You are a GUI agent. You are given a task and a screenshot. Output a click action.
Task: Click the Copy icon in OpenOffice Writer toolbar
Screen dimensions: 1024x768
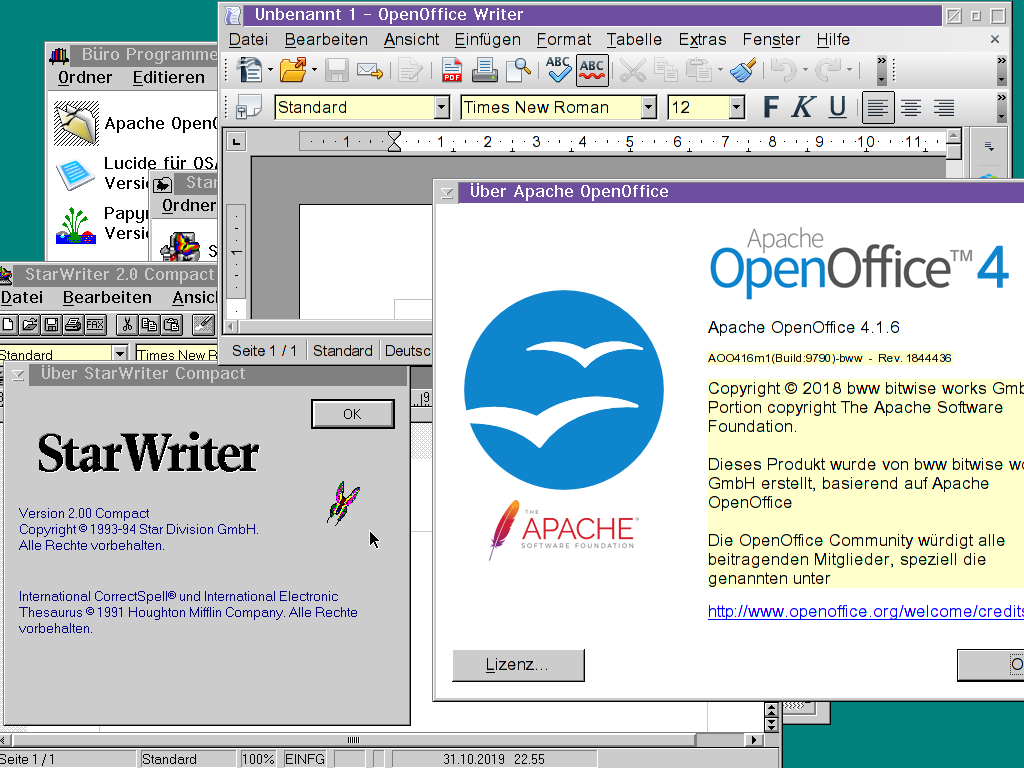tap(665, 70)
